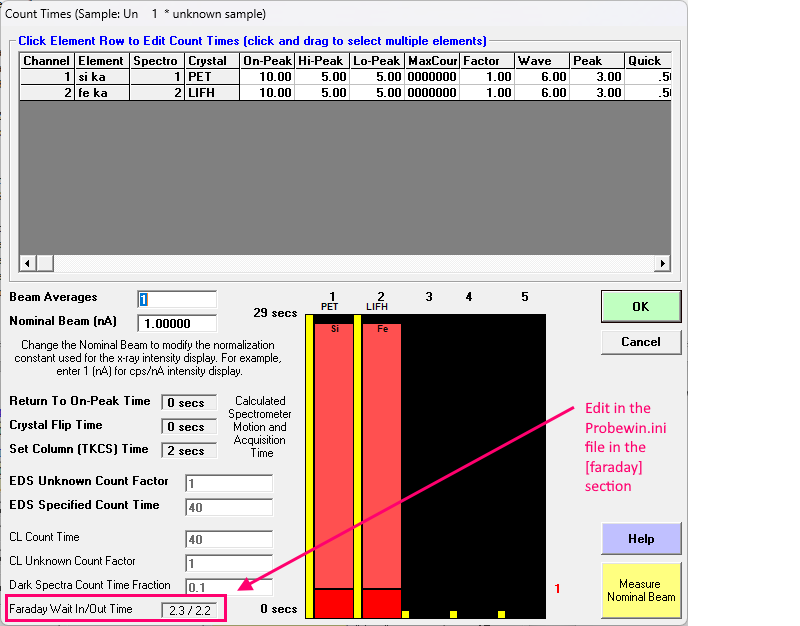Viewport: 800px width, 626px height.
Task: Select the si ka element row
Action: pos(103,77)
